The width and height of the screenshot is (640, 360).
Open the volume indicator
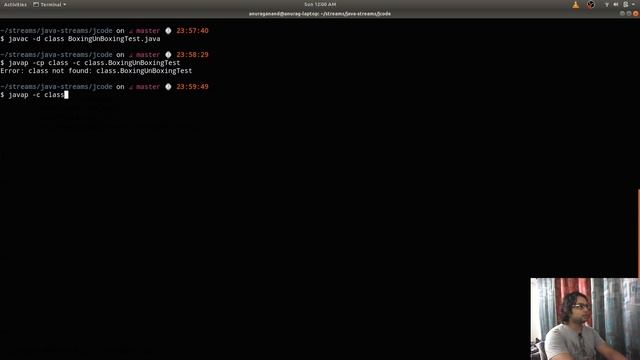(x=616, y=4)
